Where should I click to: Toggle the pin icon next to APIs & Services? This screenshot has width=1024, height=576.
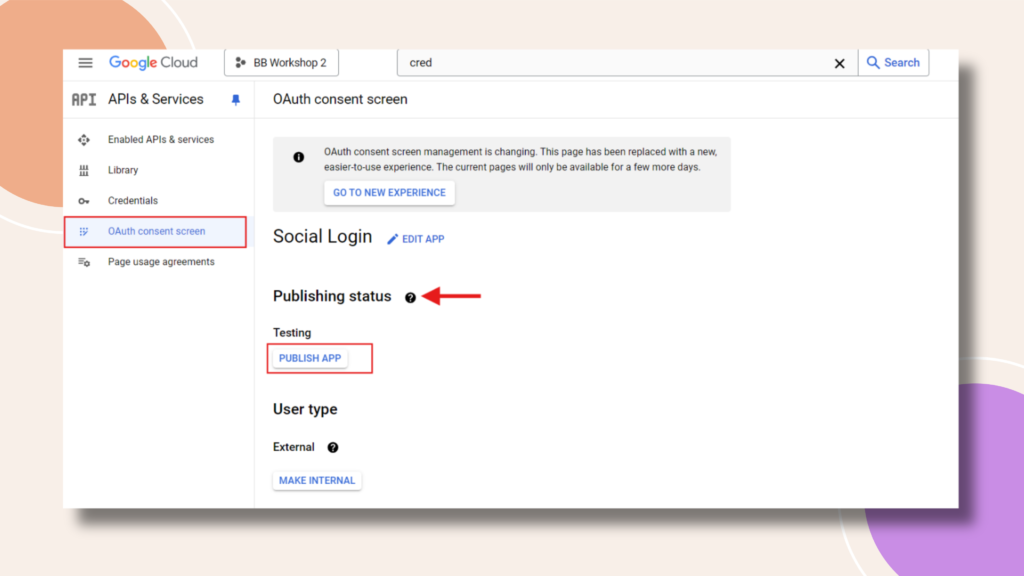point(236,100)
